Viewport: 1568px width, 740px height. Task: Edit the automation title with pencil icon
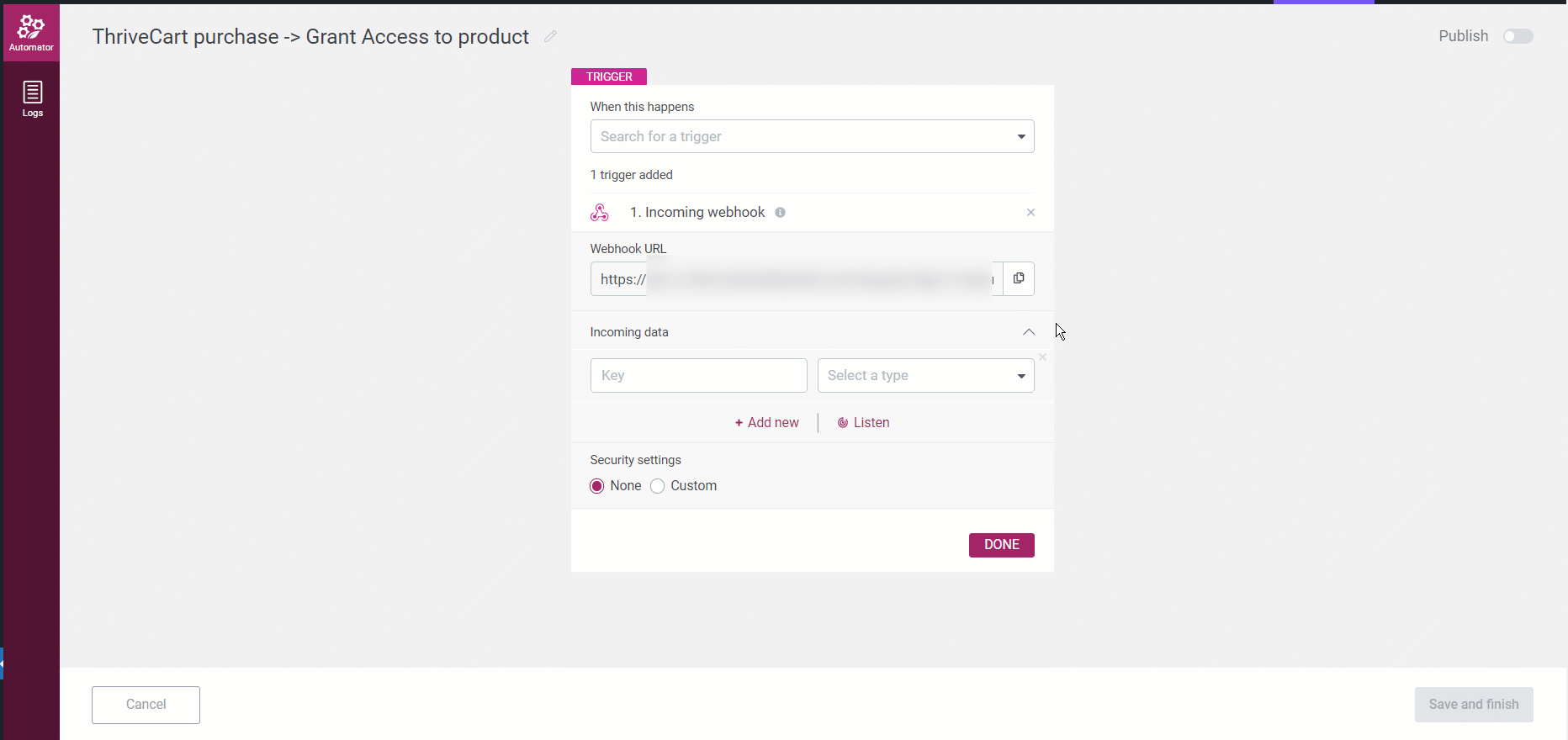pos(550,36)
